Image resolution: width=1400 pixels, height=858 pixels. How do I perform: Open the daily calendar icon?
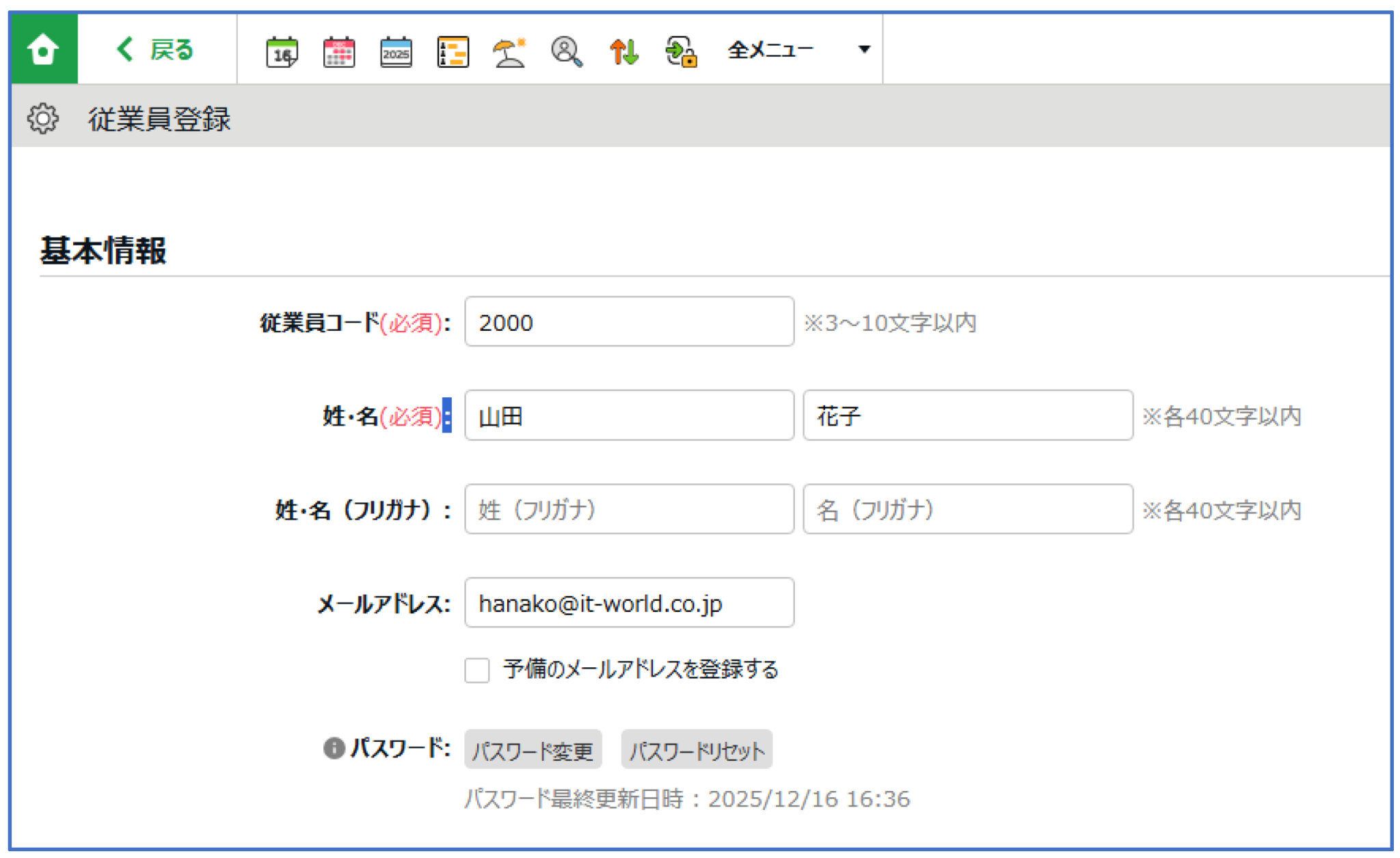pos(282,52)
